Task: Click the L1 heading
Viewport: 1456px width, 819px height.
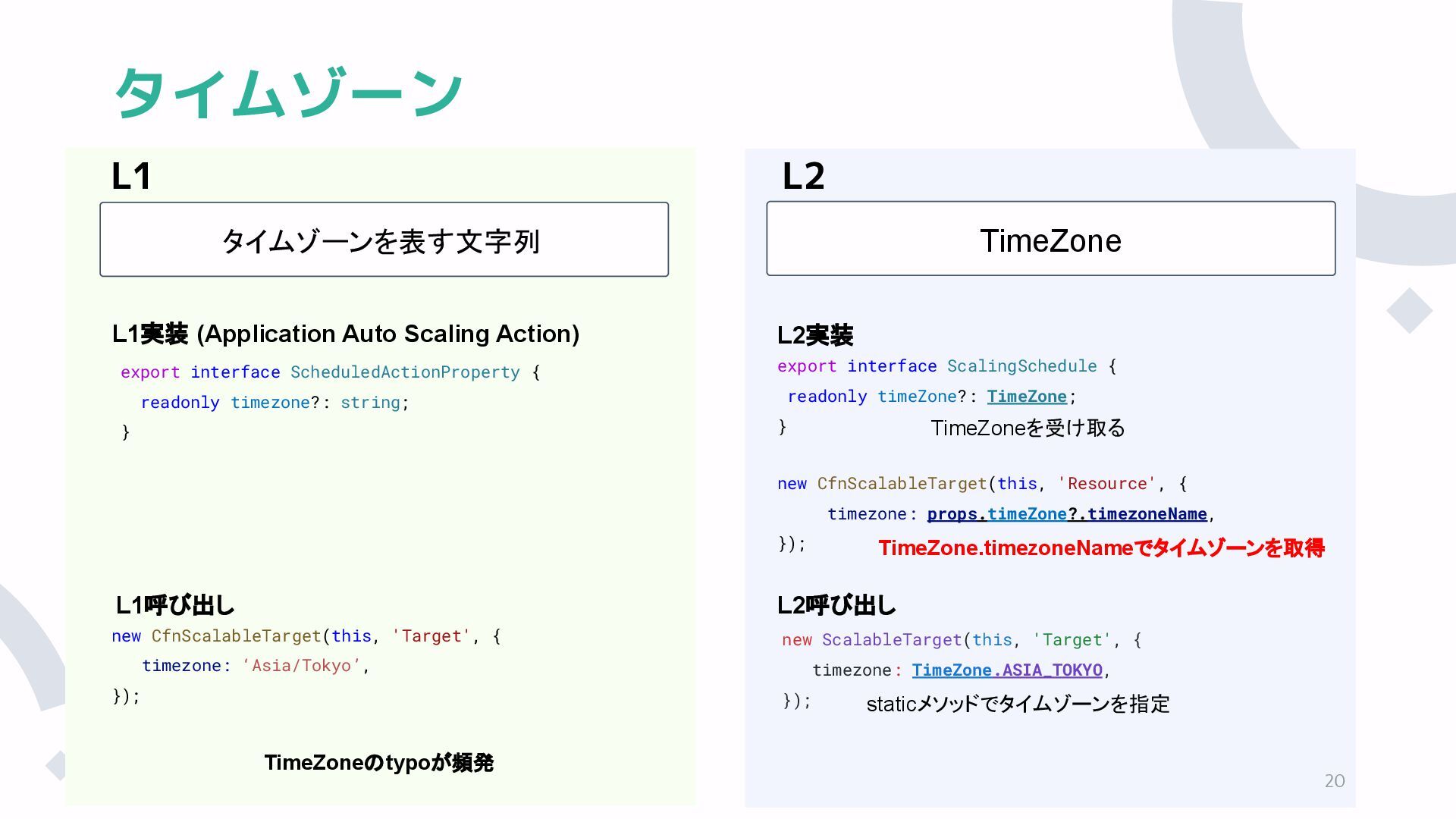Action: point(131,176)
